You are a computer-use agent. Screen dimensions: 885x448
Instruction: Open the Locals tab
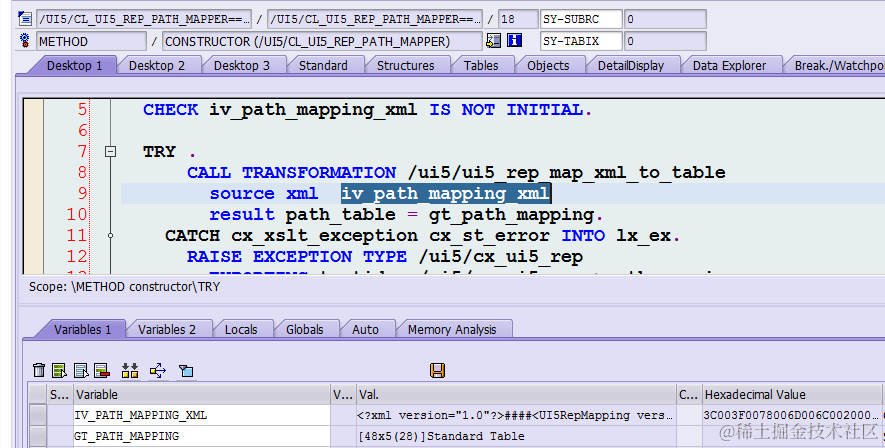(x=241, y=330)
